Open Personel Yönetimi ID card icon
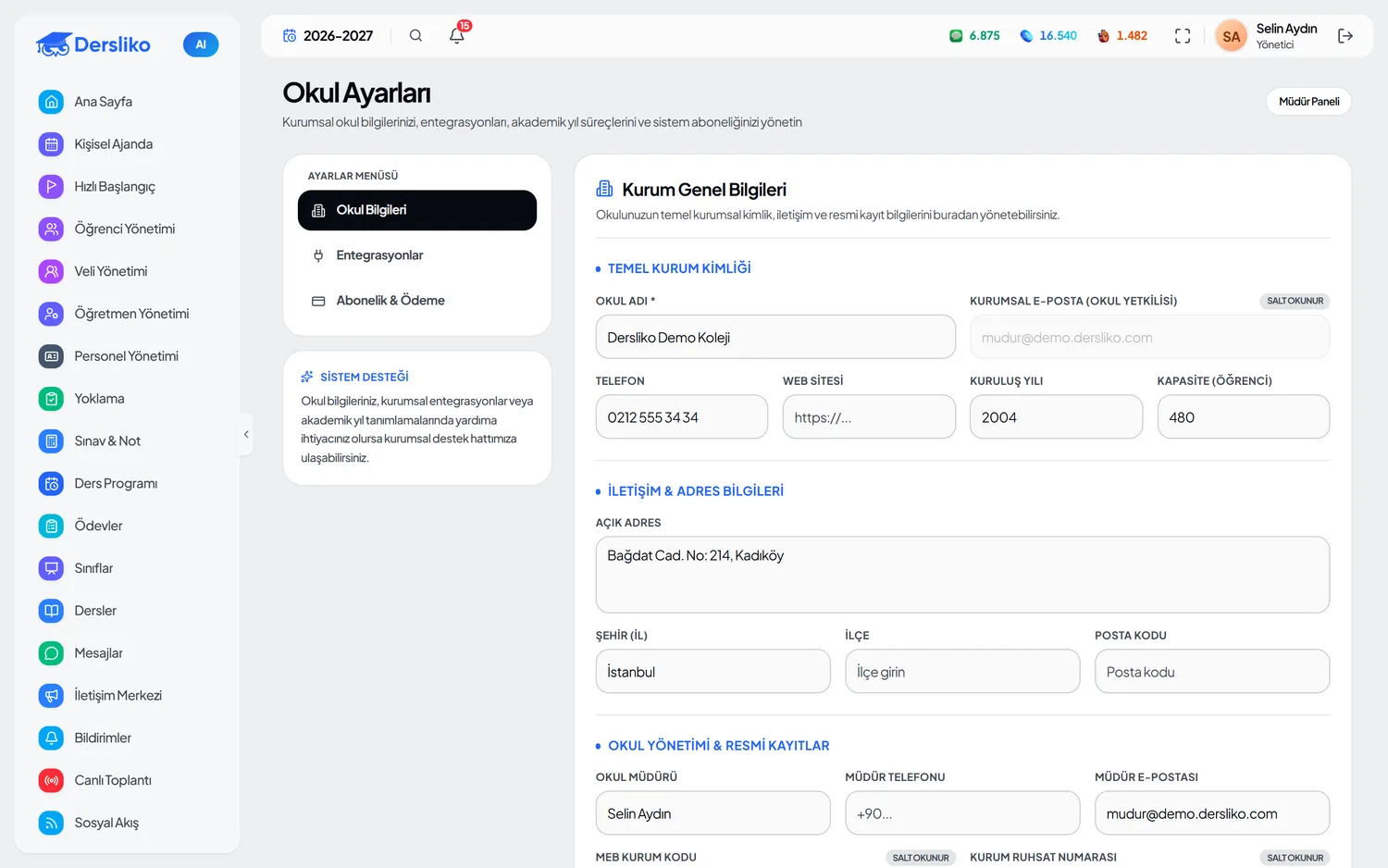Viewport: 1388px width, 868px height. pos(52,356)
